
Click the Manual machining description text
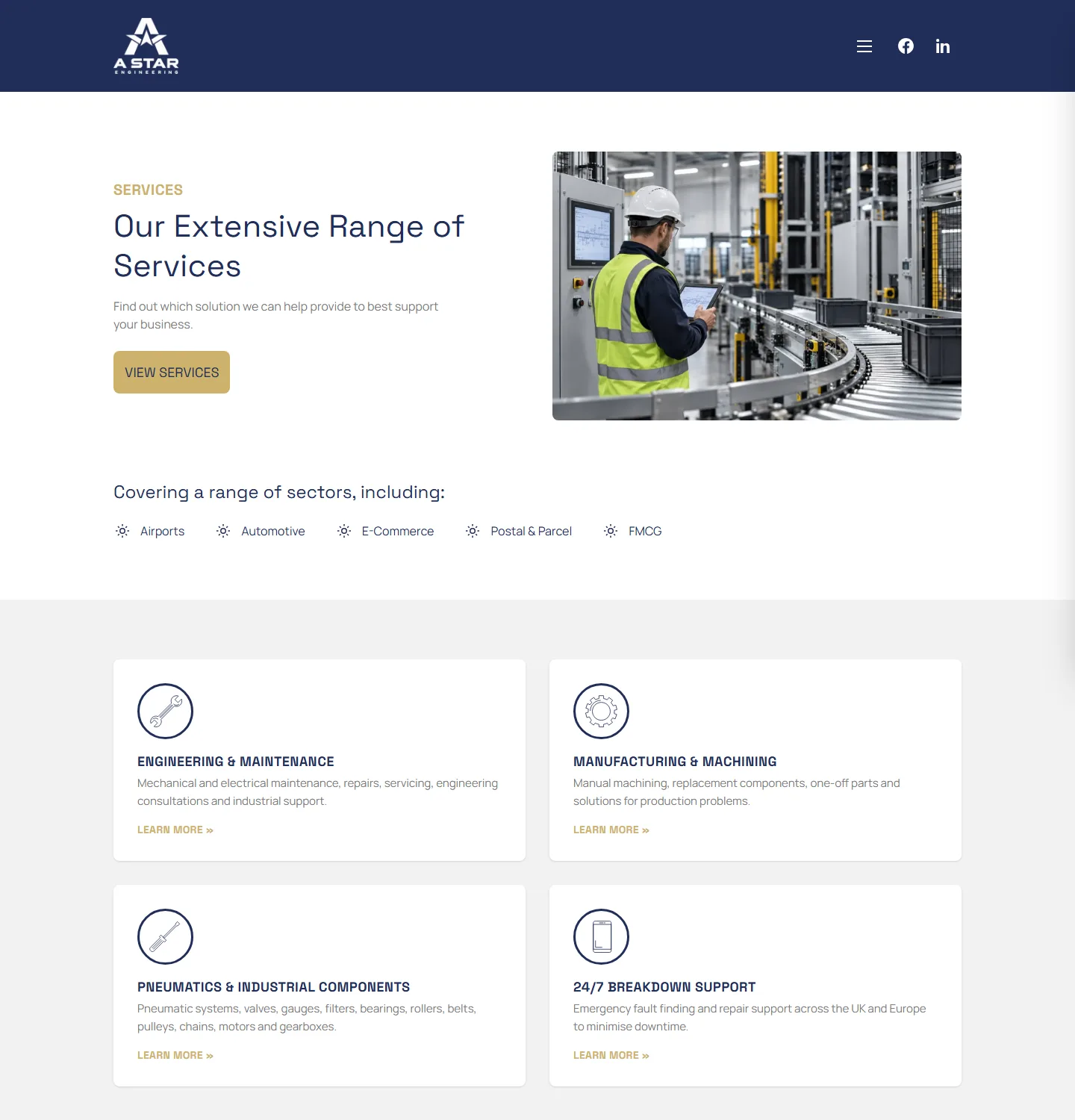(737, 791)
